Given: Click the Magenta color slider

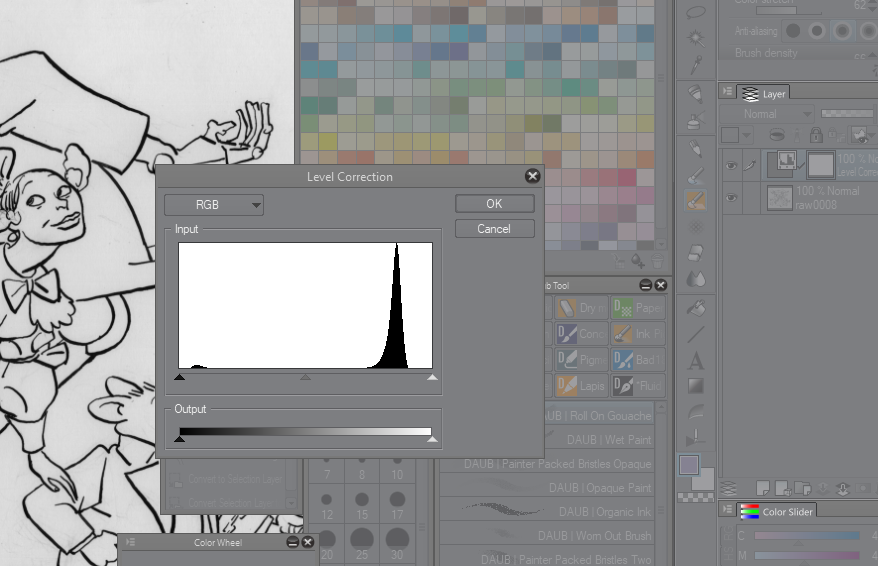Looking at the screenshot, I should (x=806, y=555).
